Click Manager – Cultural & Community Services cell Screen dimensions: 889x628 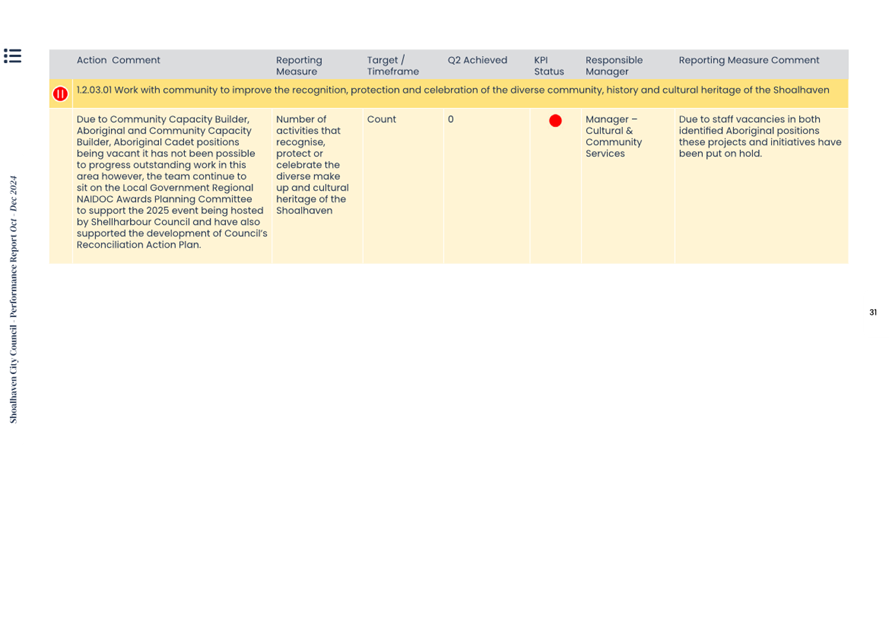point(613,136)
